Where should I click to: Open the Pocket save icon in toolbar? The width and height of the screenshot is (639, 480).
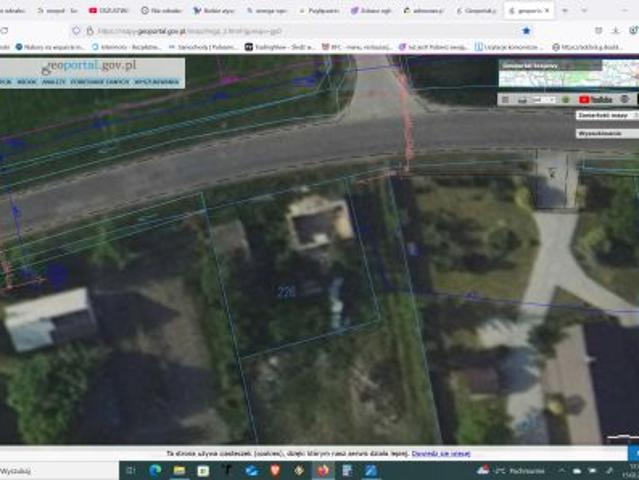[x=599, y=31]
